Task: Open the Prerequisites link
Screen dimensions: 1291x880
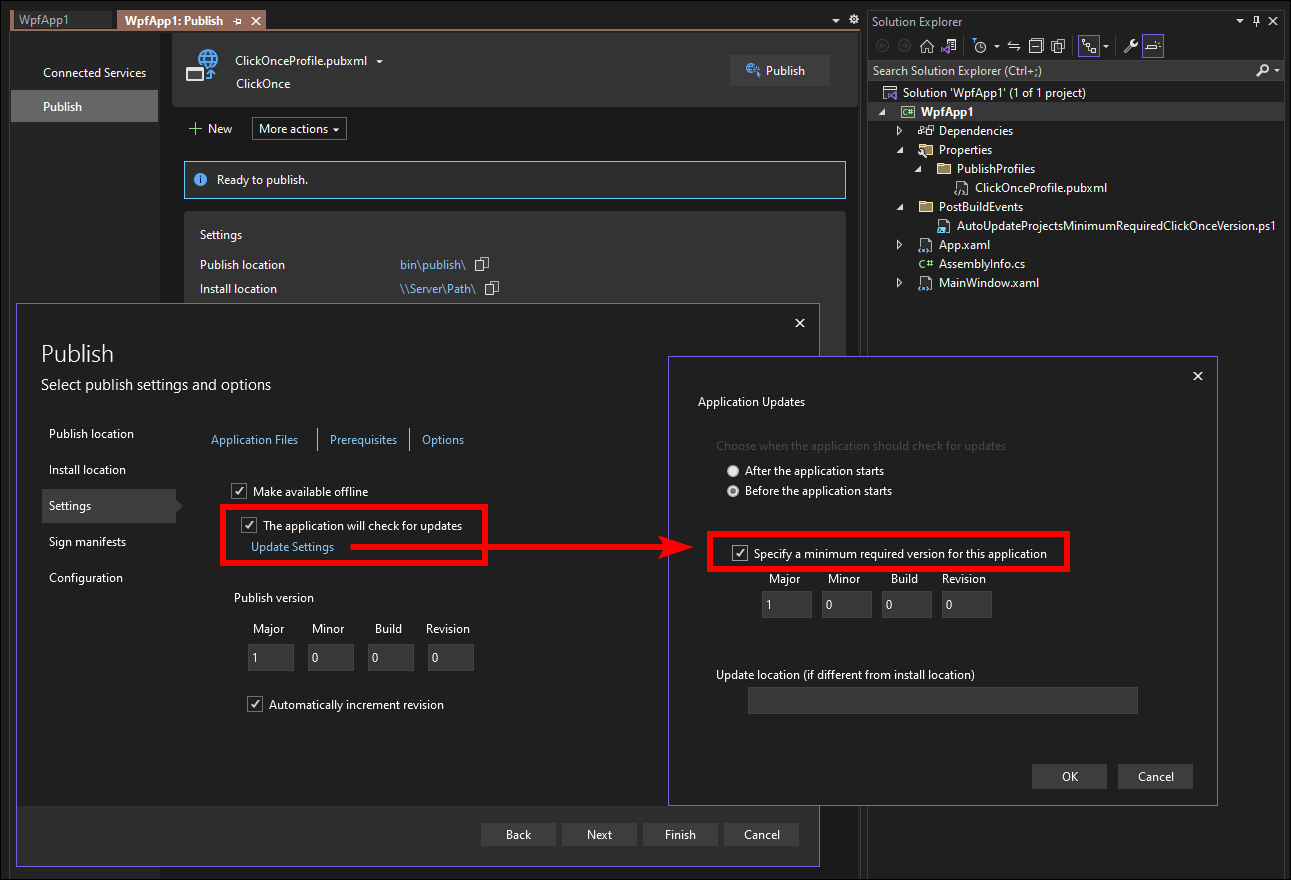Action: (363, 440)
